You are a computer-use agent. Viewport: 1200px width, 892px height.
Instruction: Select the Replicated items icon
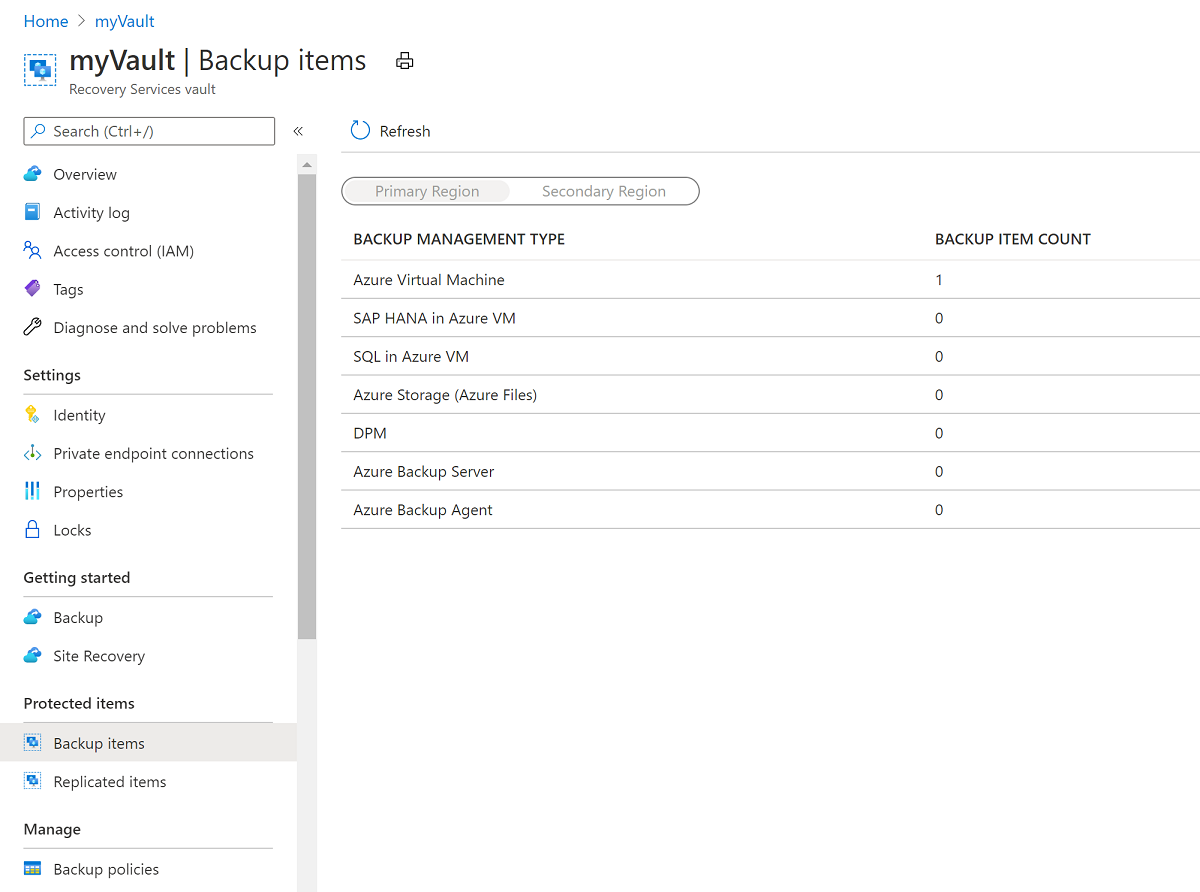tap(33, 781)
